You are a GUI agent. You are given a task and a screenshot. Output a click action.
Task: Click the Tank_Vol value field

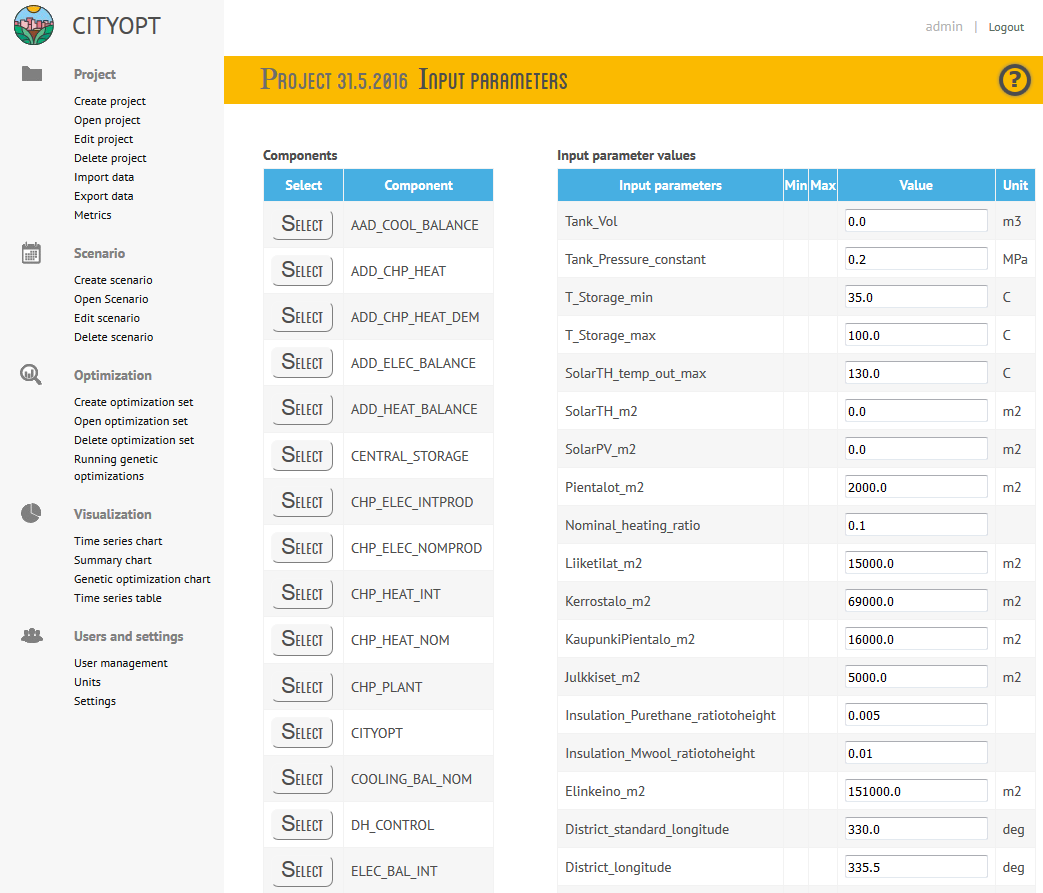click(916, 221)
